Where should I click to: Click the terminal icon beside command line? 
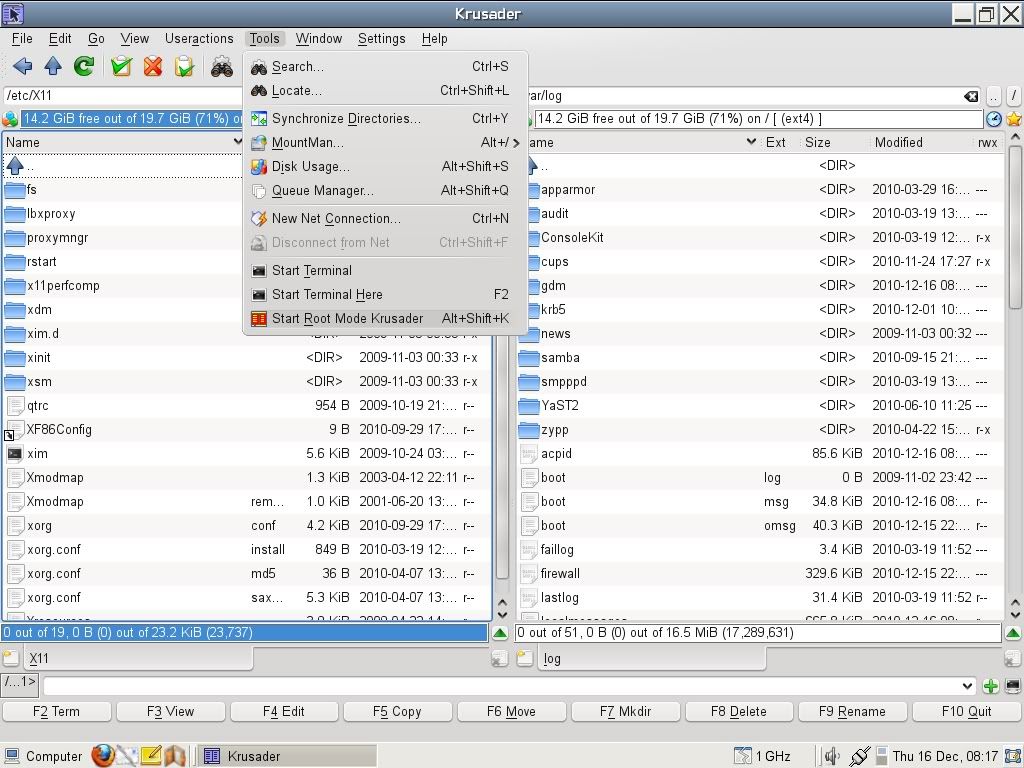[x=1013, y=686]
